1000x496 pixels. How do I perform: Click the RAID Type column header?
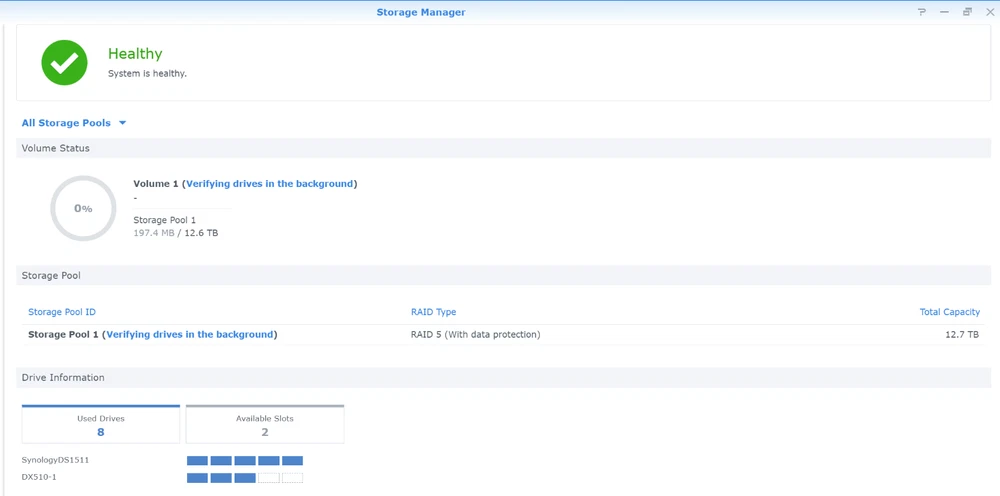[x=433, y=312]
